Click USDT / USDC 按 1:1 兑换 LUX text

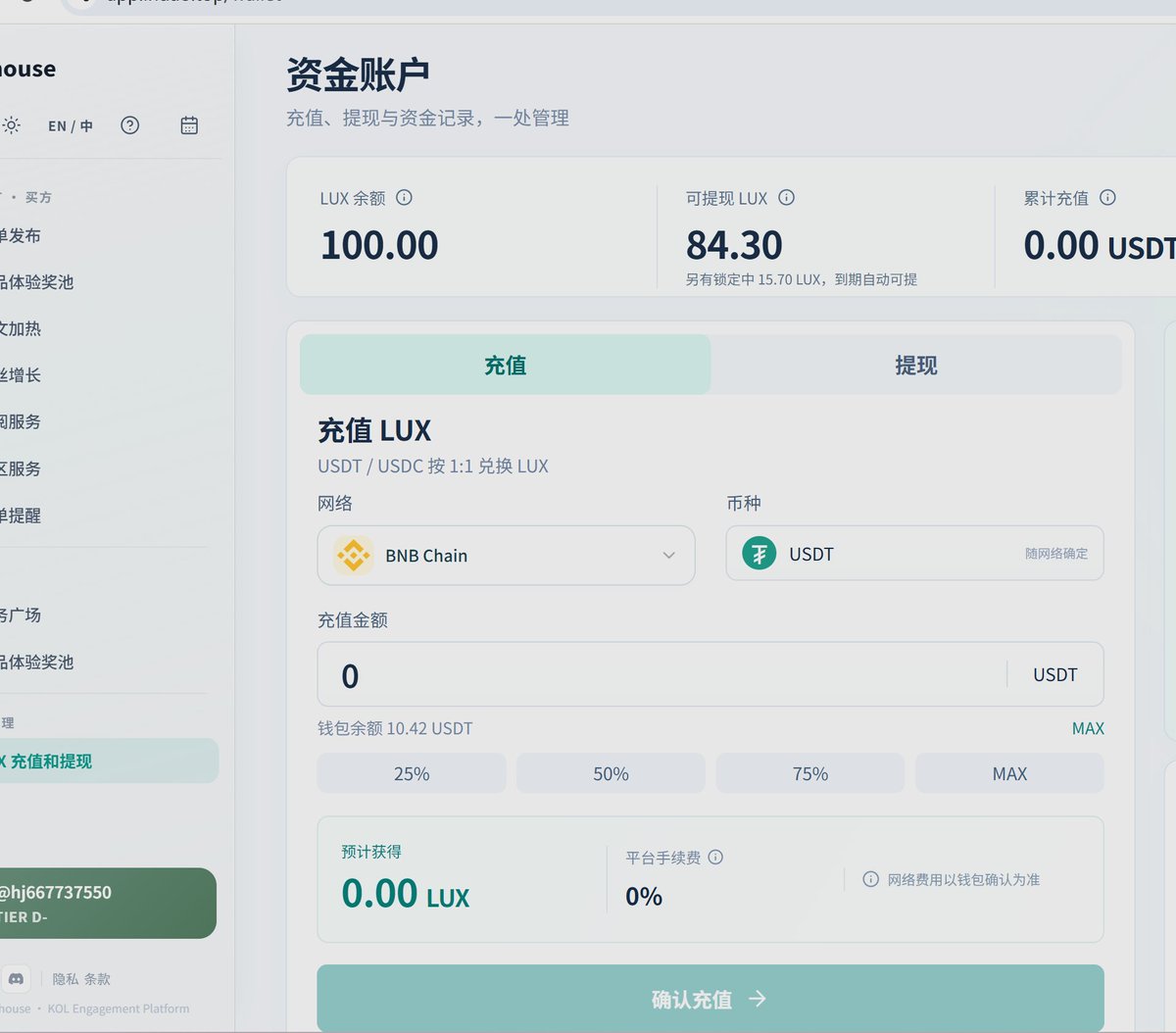tap(433, 467)
